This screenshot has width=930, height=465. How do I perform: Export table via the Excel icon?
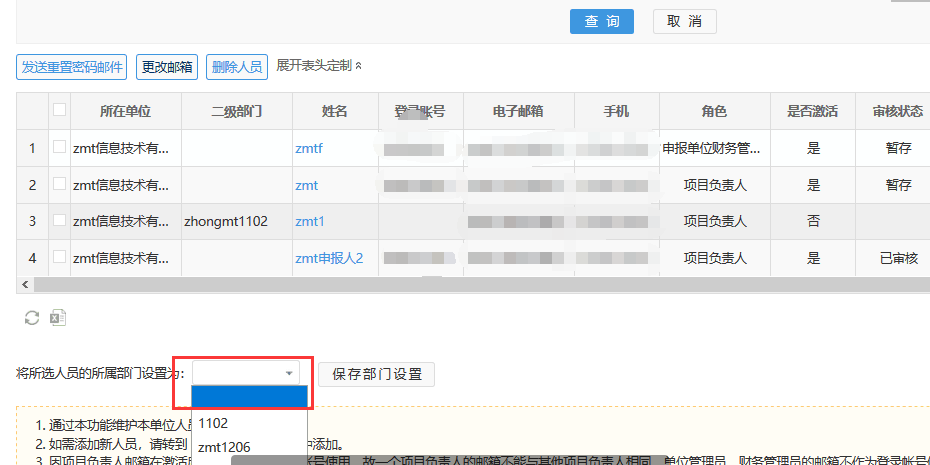tap(58, 318)
